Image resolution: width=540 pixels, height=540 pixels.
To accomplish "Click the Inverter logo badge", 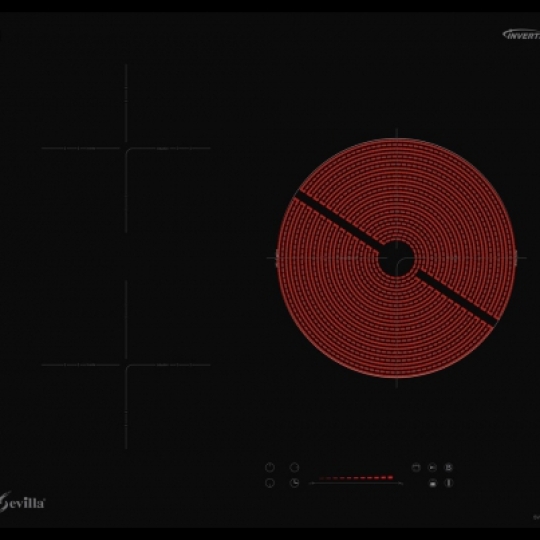I will coord(521,34).
